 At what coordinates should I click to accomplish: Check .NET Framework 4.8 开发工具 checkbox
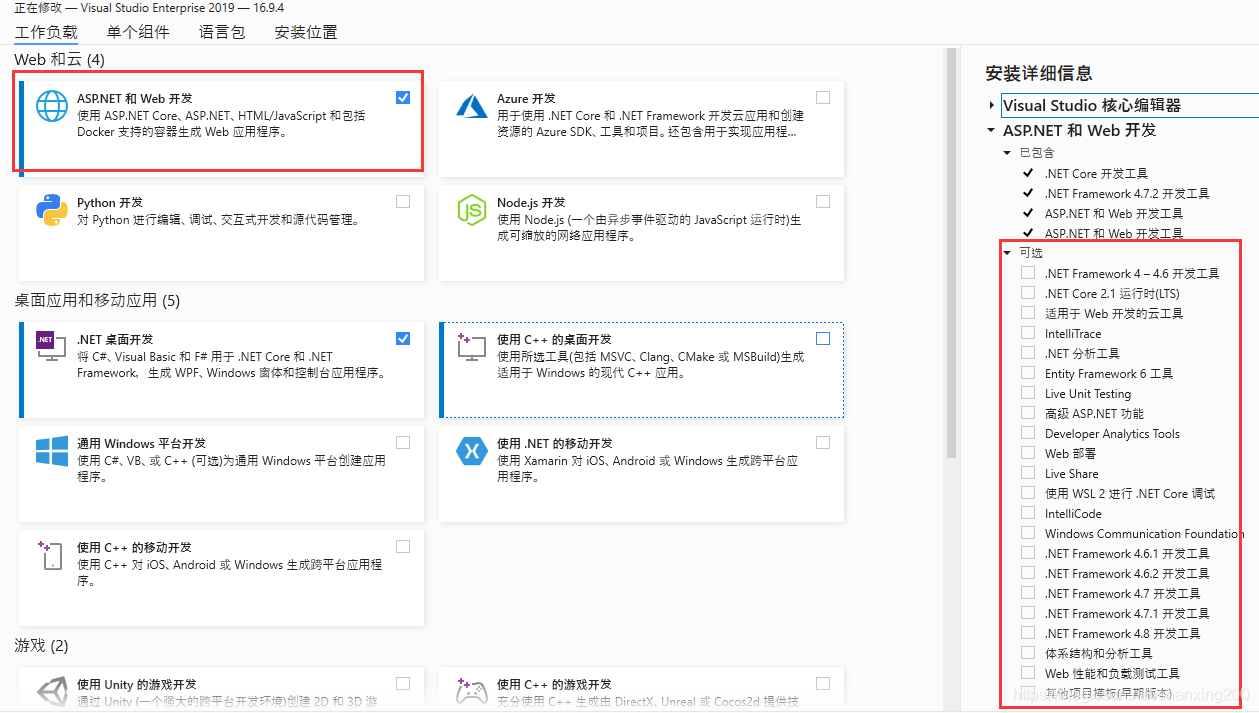pyautogui.click(x=1028, y=633)
